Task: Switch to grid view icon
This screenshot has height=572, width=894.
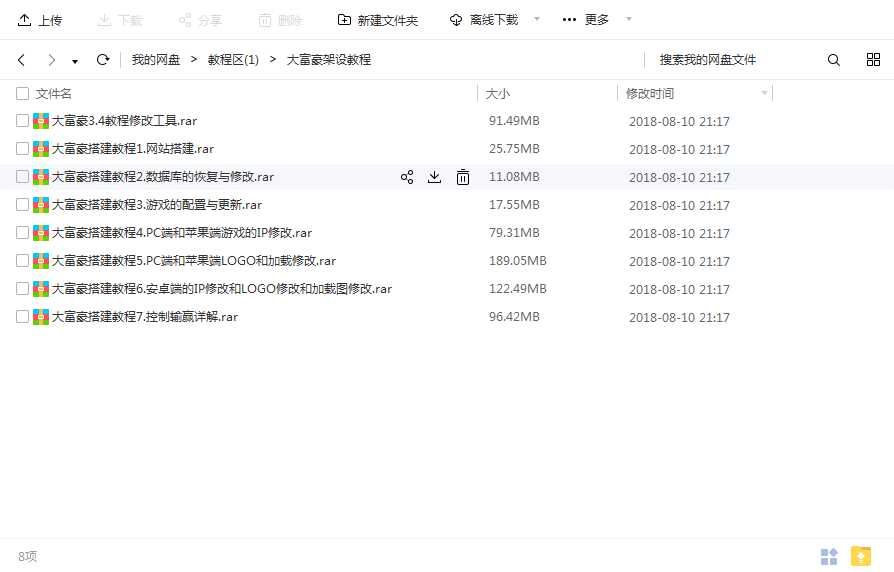Action: (x=873, y=60)
